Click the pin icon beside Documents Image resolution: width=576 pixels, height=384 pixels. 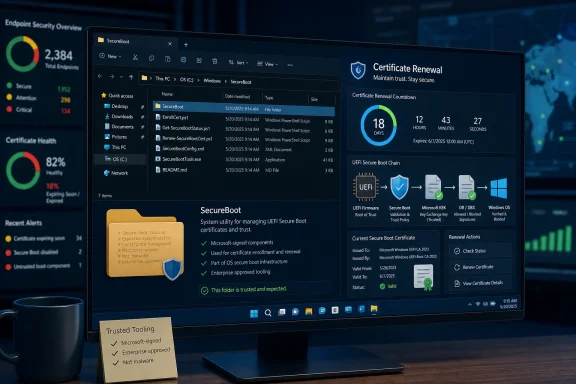pos(142,127)
